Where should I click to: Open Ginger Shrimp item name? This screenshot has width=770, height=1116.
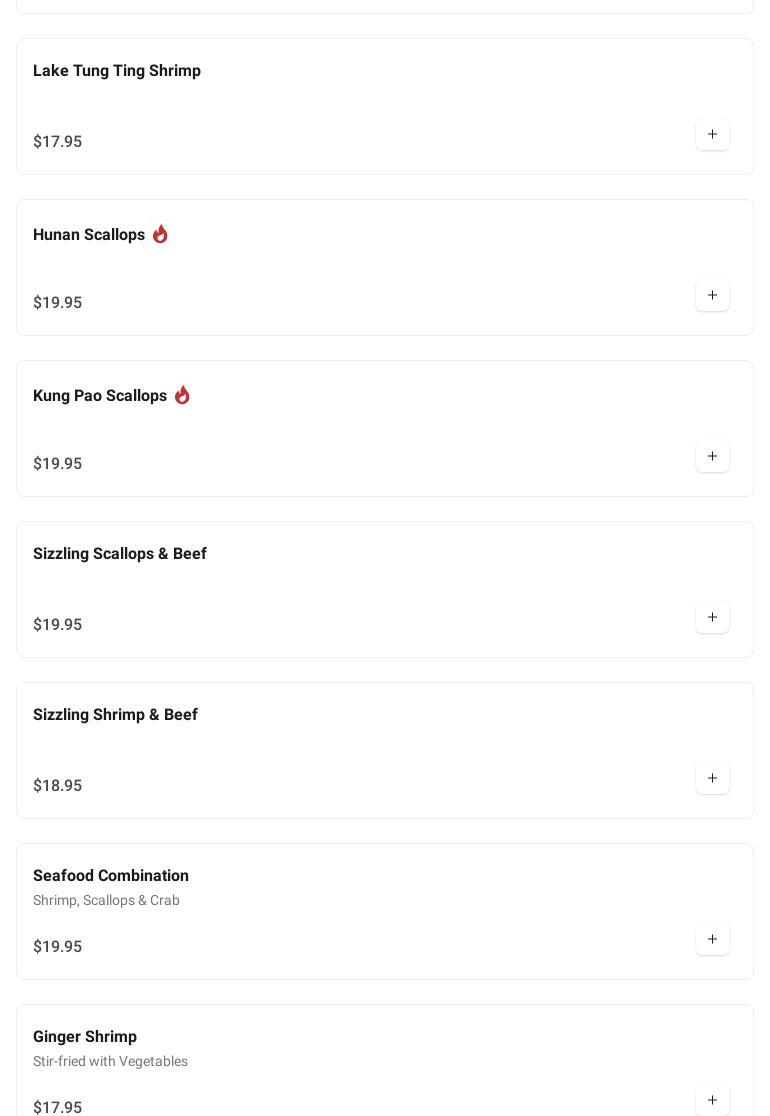(x=85, y=1037)
